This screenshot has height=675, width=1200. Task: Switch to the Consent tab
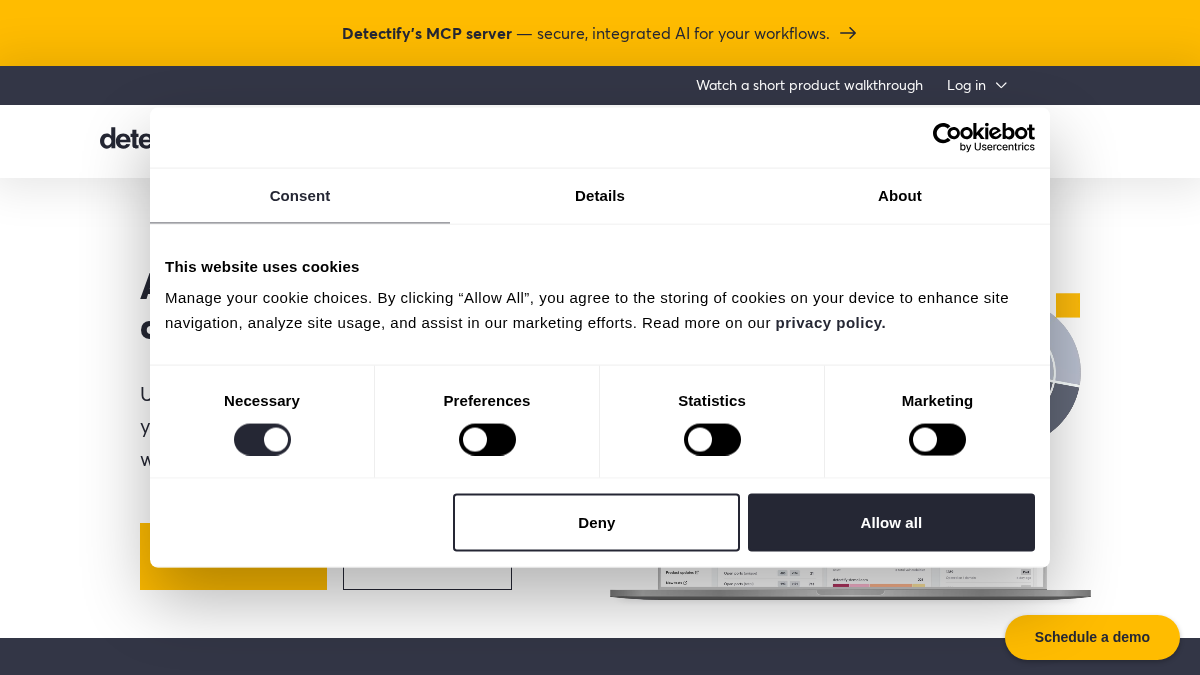(x=300, y=196)
